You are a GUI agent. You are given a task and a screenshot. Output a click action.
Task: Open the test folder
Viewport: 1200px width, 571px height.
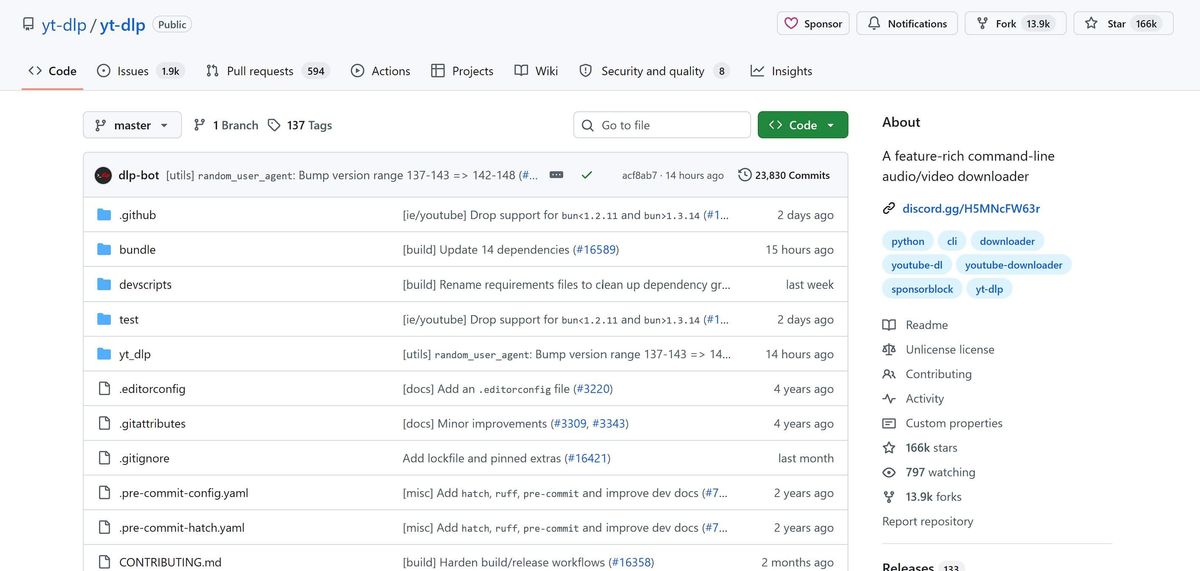129,319
